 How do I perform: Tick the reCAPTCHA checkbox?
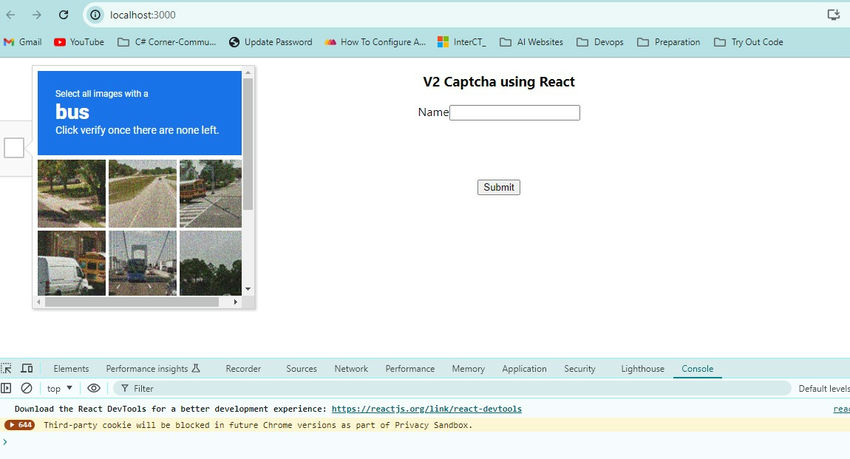[x=14, y=147]
